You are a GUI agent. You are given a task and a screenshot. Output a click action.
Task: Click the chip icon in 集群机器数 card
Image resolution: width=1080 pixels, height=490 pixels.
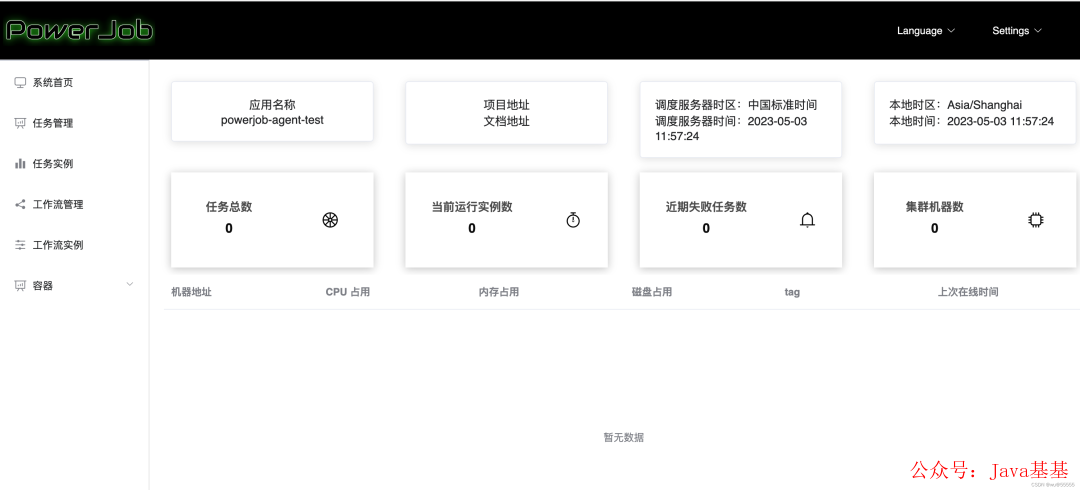click(1035, 220)
